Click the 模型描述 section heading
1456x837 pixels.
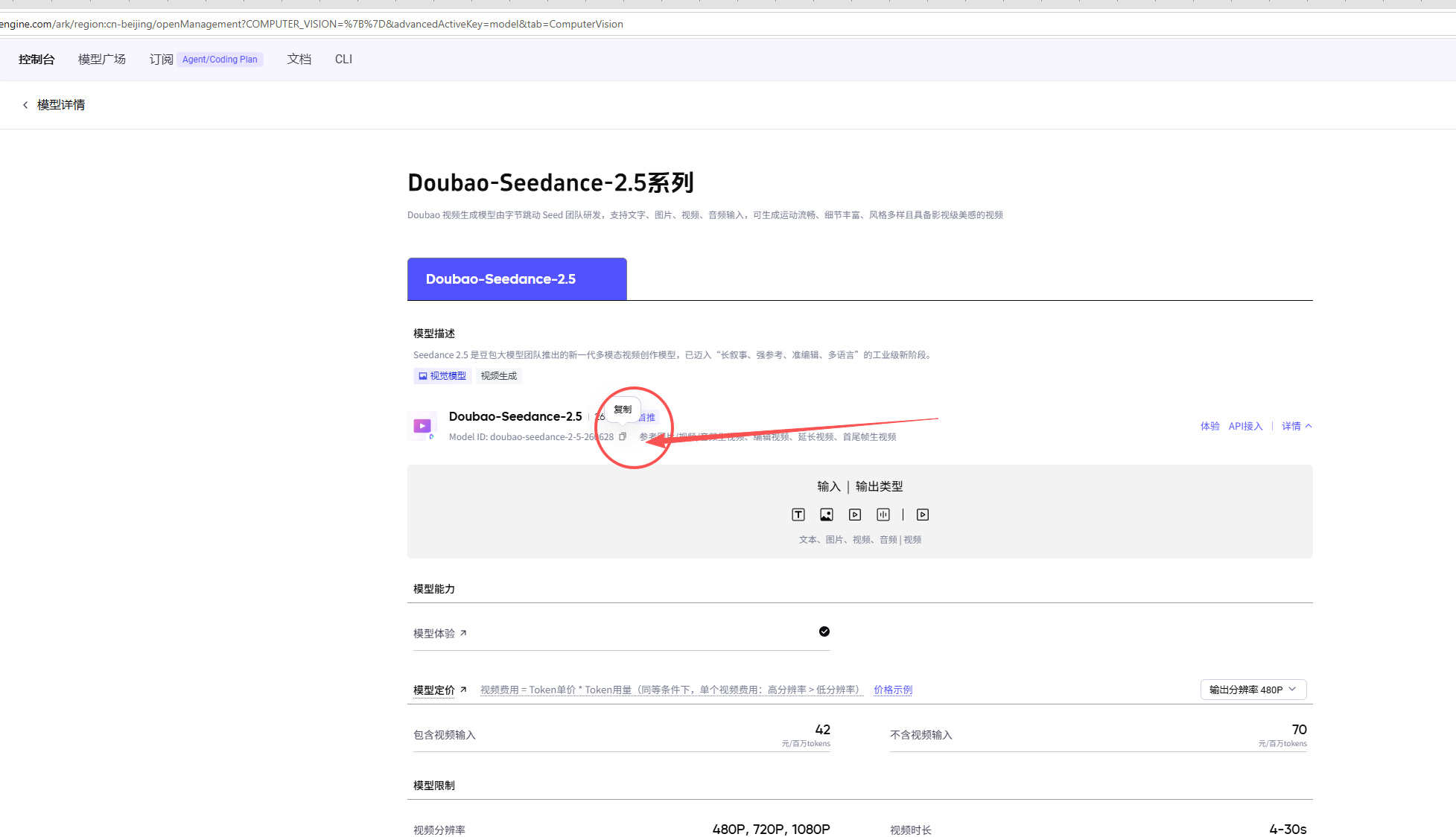point(434,334)
